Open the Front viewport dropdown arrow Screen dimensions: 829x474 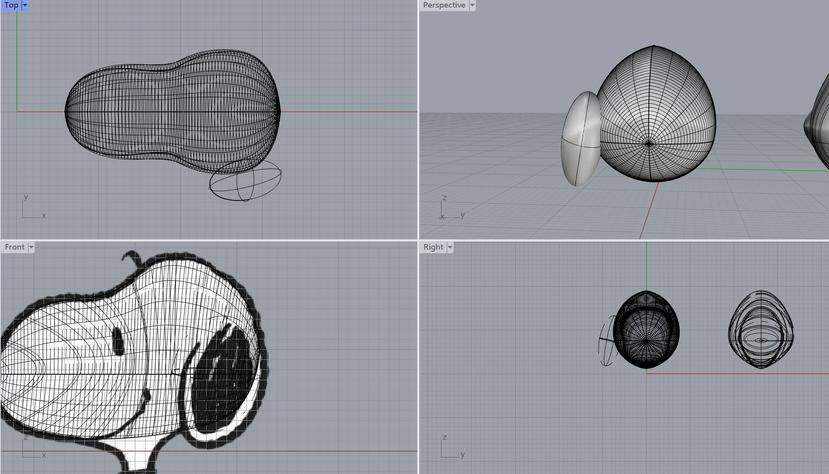tap(31, 247)
